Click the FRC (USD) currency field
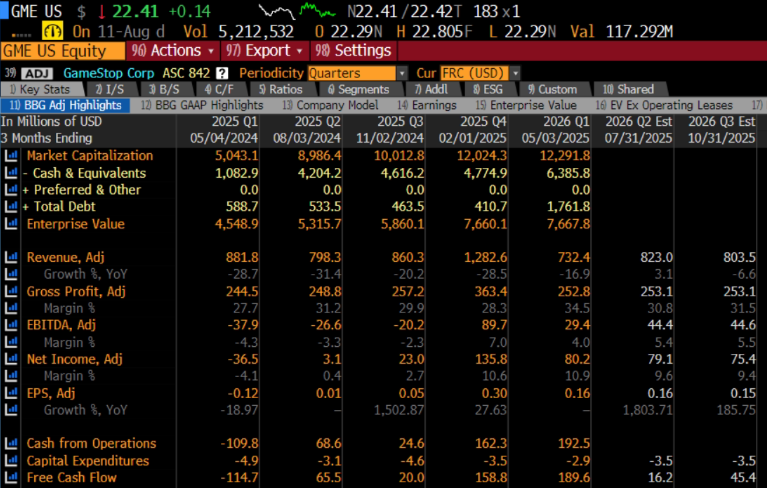The height and width of the screenshot is (488, 767). (x=474, y=73)
